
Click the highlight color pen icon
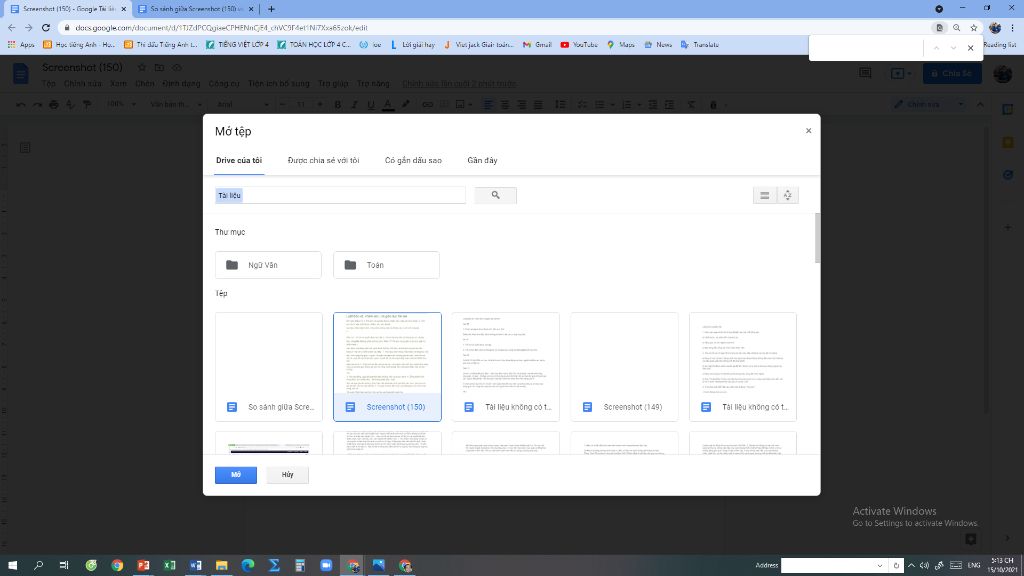406,104
